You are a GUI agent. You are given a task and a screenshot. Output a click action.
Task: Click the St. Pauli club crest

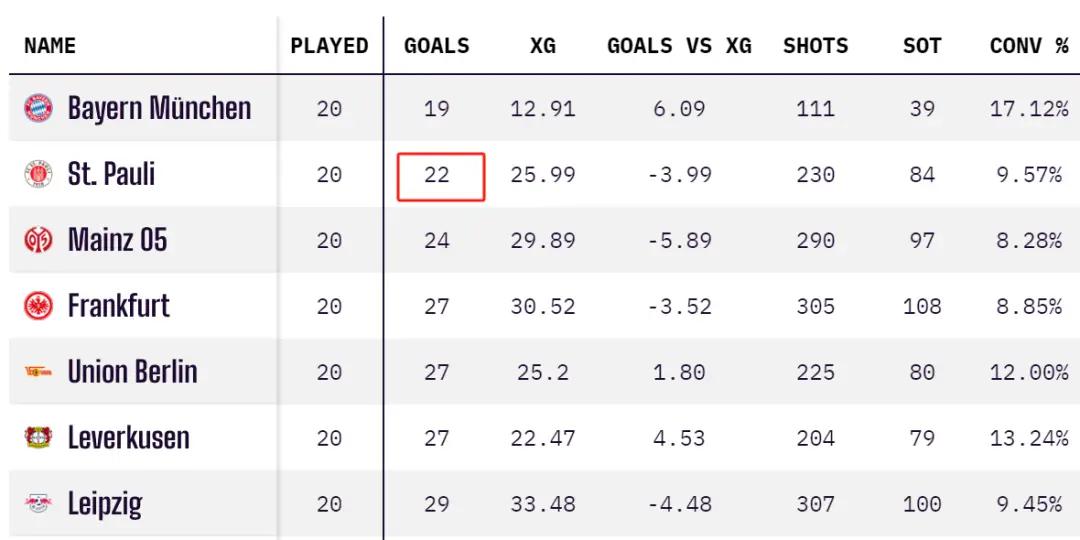pos(39,174)
